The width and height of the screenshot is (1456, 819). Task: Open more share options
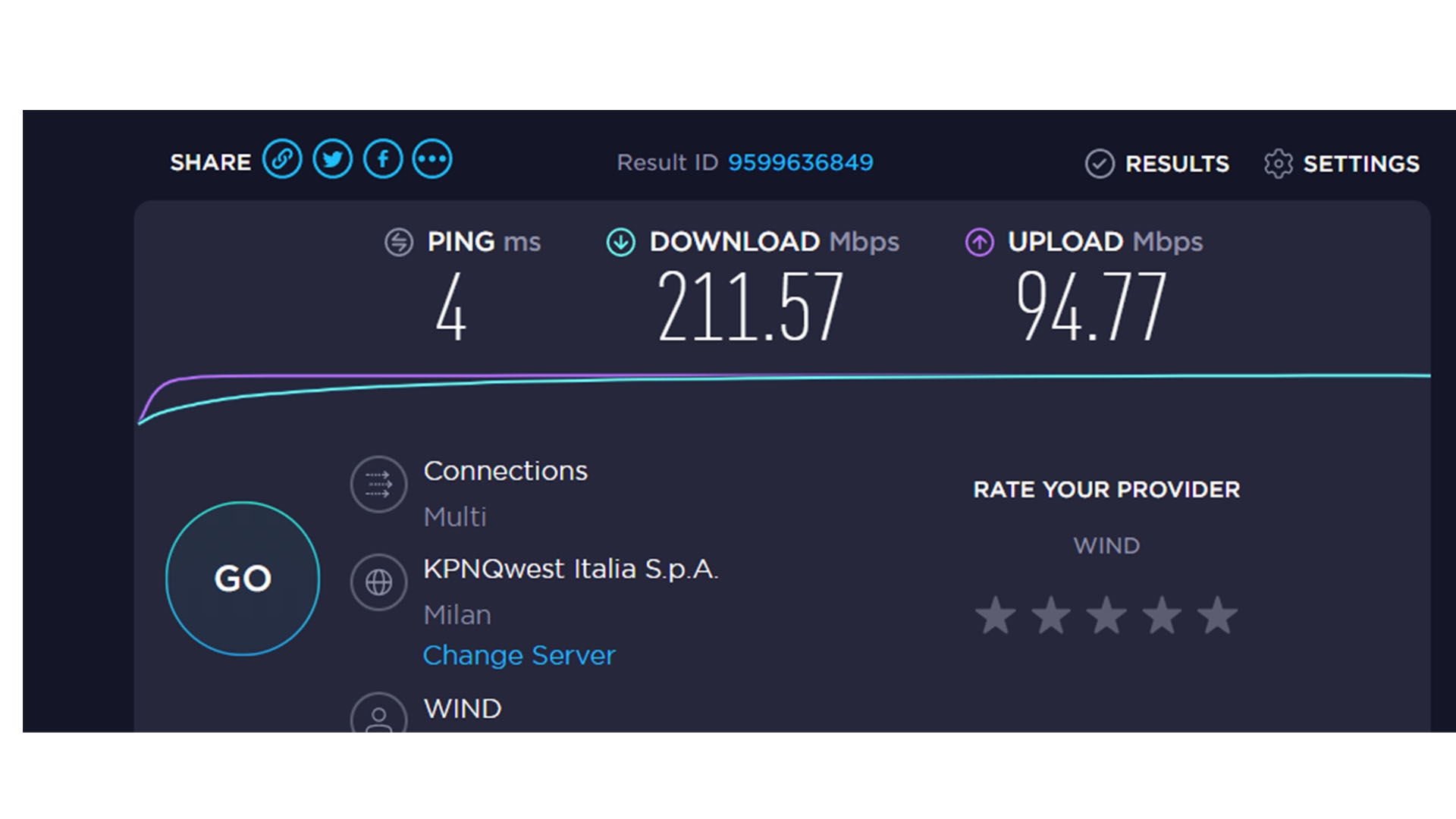click(432, 159)
